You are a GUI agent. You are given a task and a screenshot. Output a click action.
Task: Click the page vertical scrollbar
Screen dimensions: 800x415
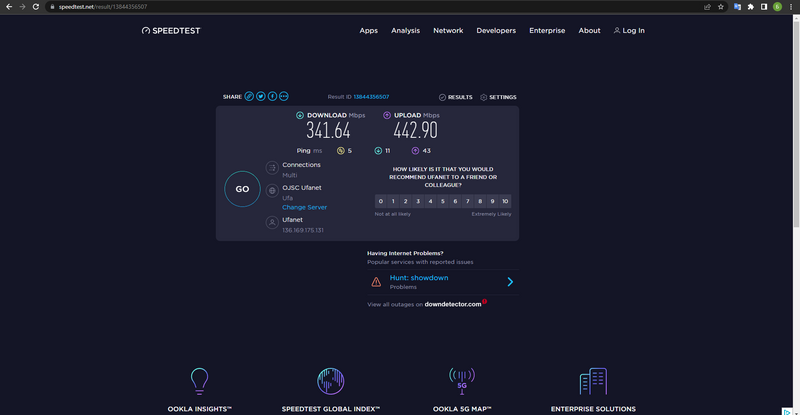pyautogui.click(x=796, y=123)
